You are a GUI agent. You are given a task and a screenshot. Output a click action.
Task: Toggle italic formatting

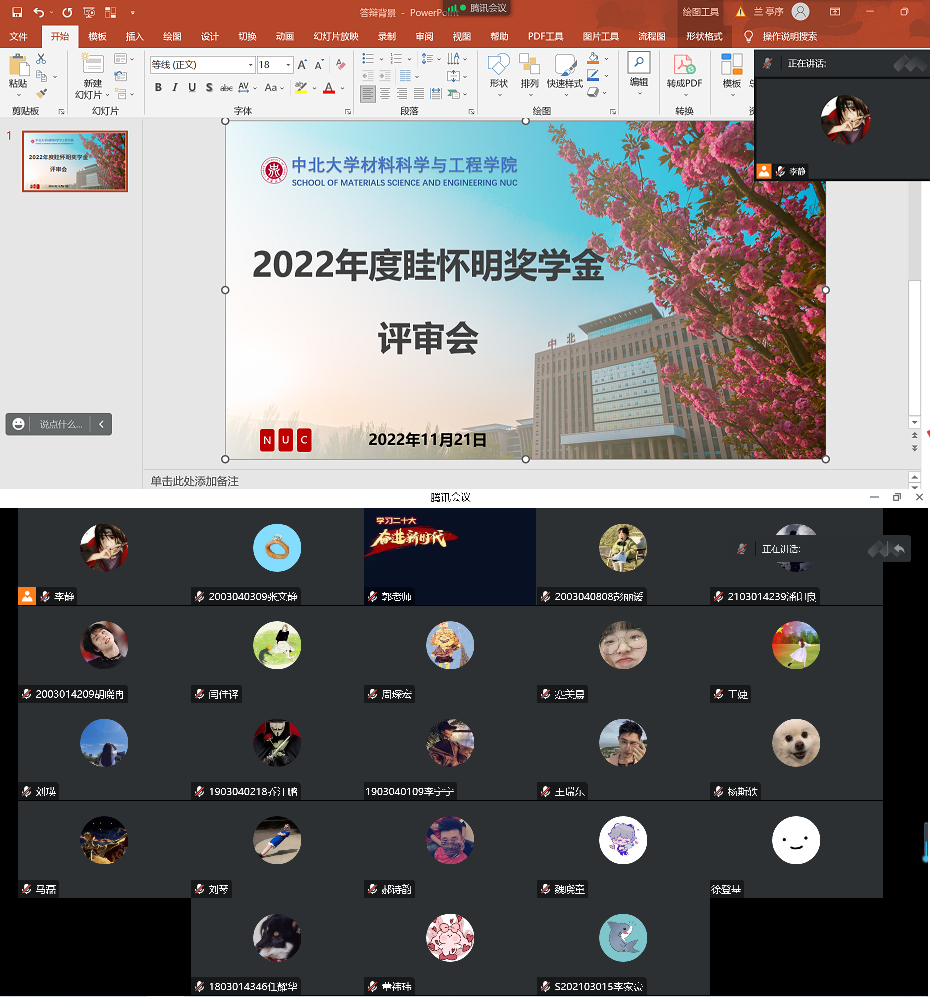[x=175, y=88]
